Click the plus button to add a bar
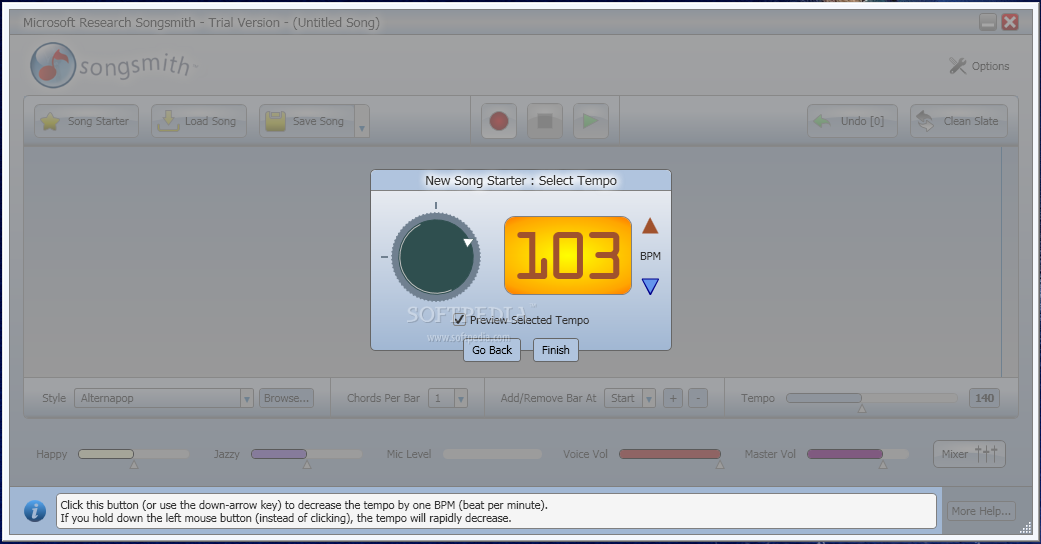Viewport: 1041px width, 544px height. coord(673,398)
